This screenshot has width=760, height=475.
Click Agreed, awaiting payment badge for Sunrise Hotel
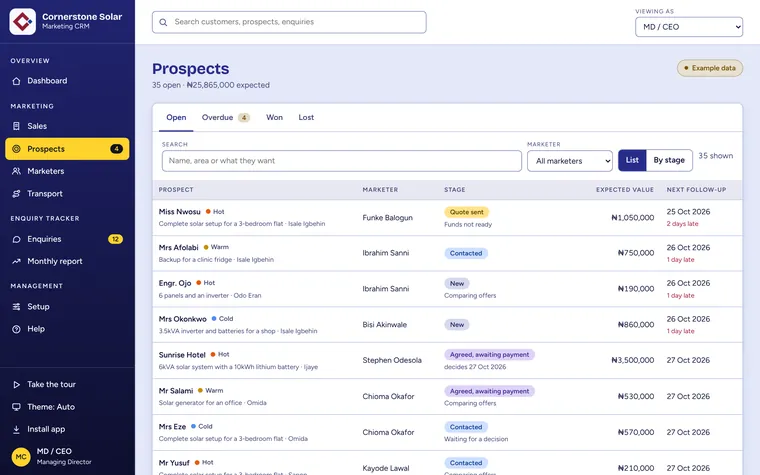point(489,355)
